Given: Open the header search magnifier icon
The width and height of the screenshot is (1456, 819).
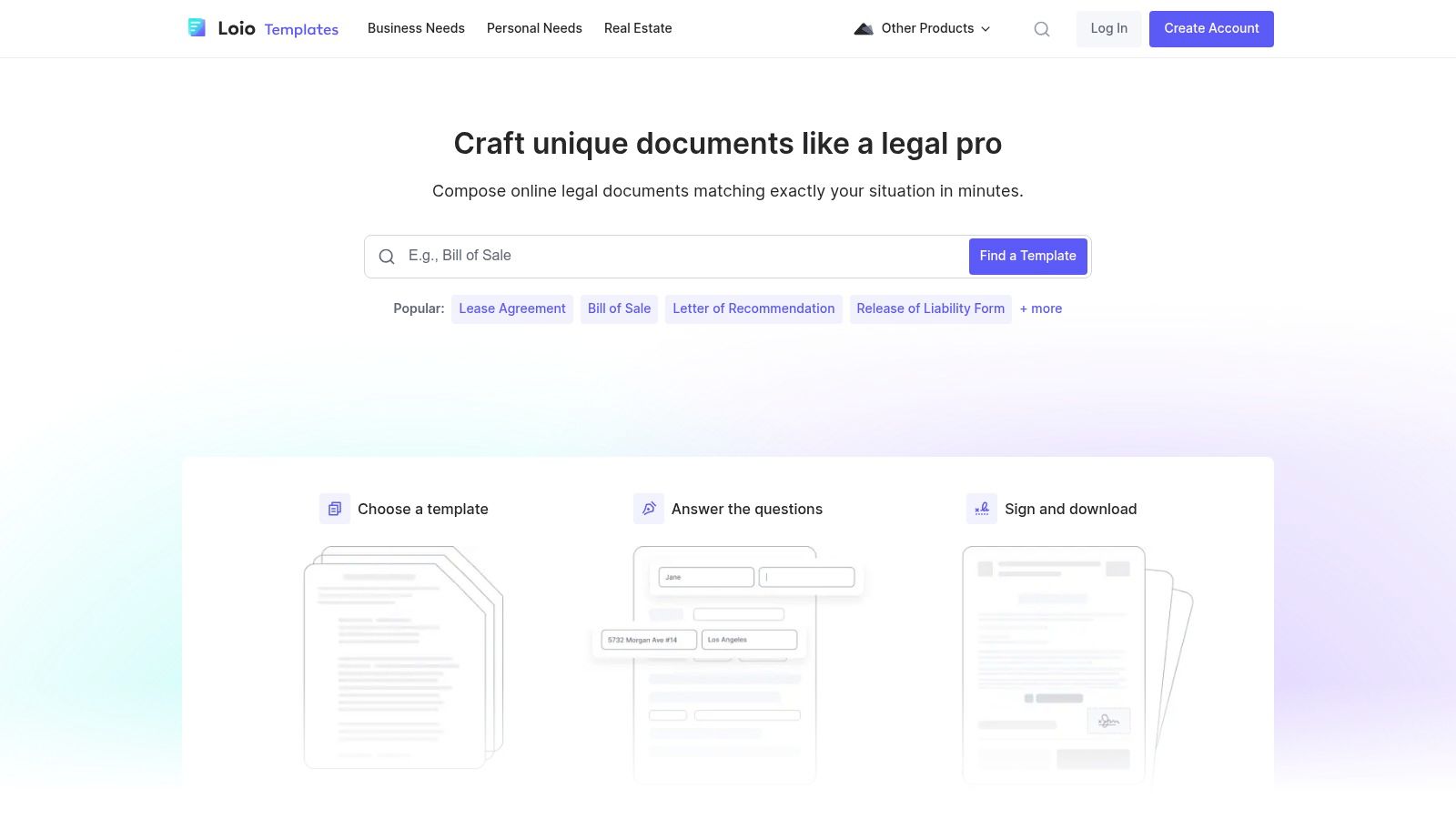Looking at the screenshot, I should click(1042, 29).
